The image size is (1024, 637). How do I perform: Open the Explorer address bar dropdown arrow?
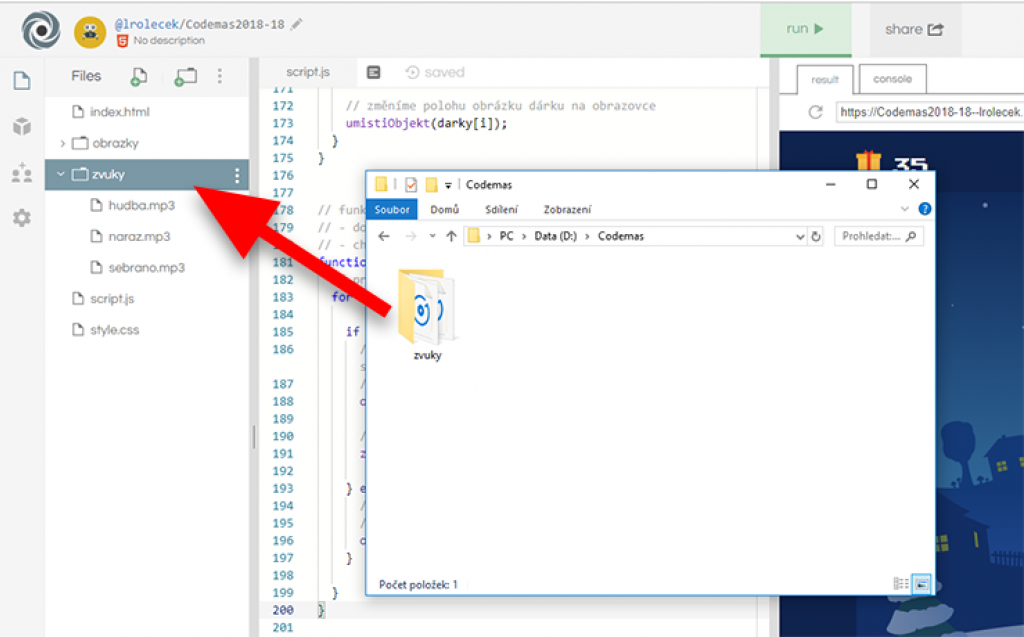800,237
